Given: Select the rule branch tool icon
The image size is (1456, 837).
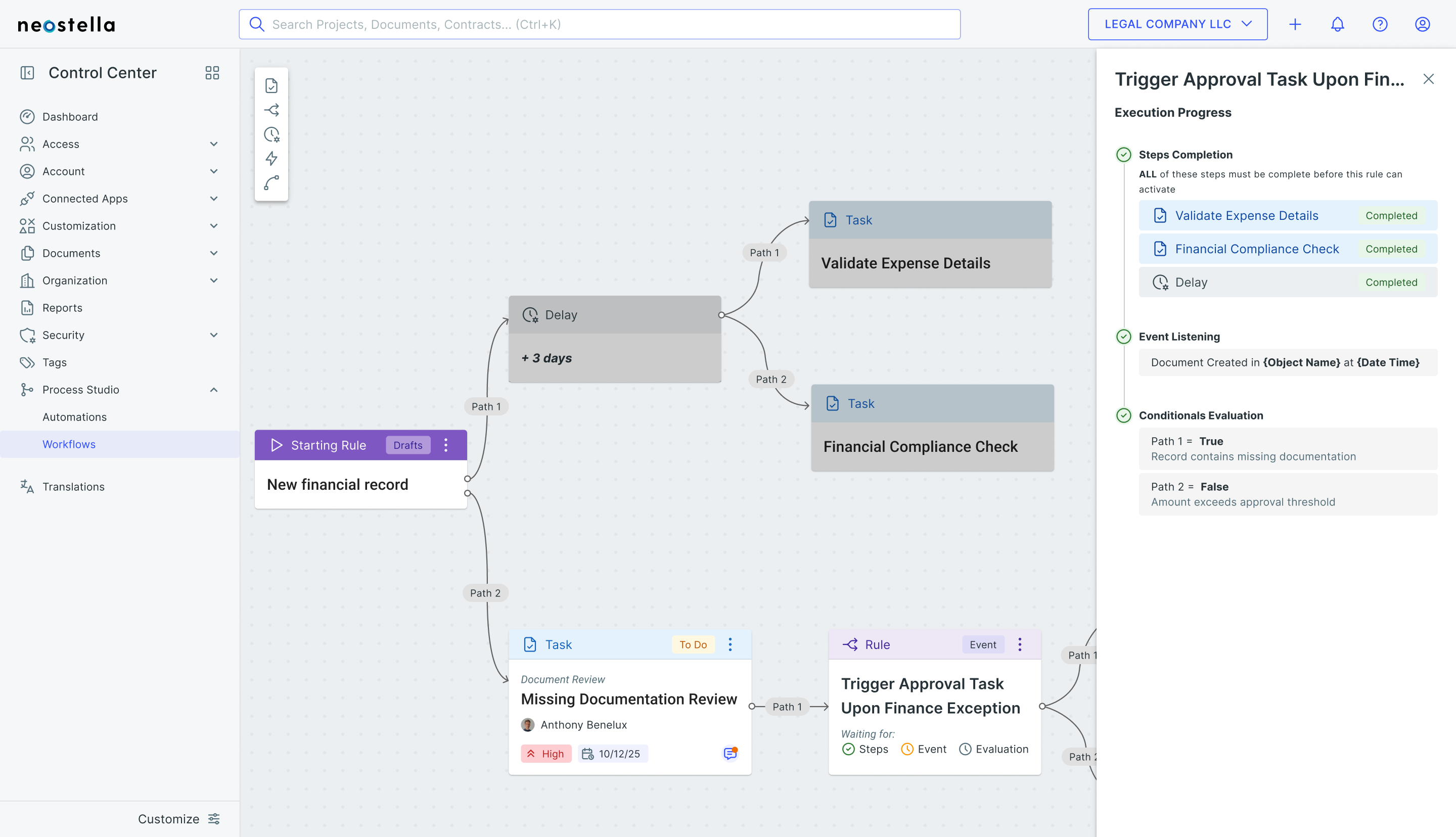Looking at the screenshot, I should pos(271,110).
